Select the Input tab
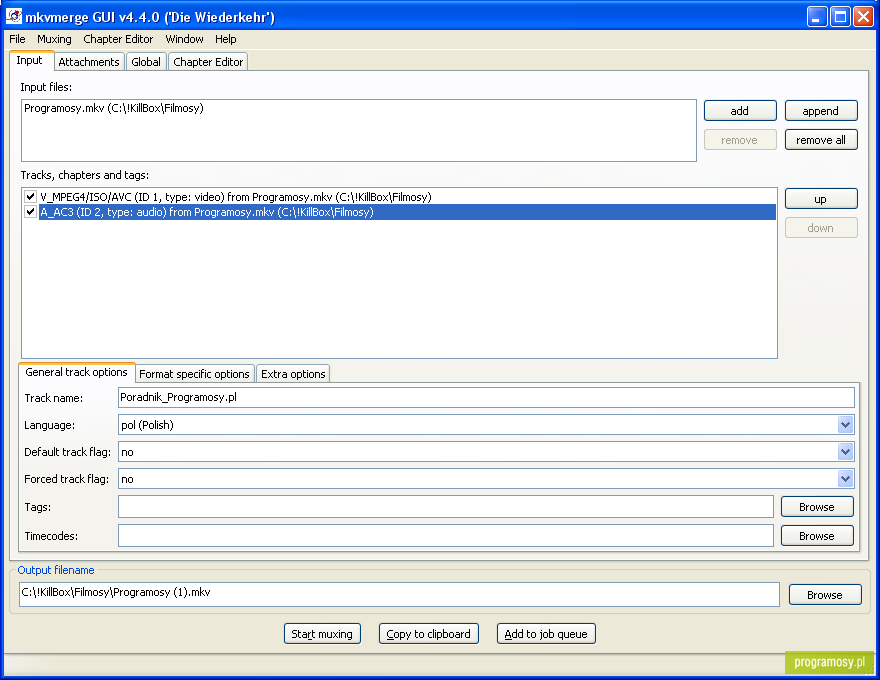The height and width of the screenshot is (680, 880). point(29,61)
